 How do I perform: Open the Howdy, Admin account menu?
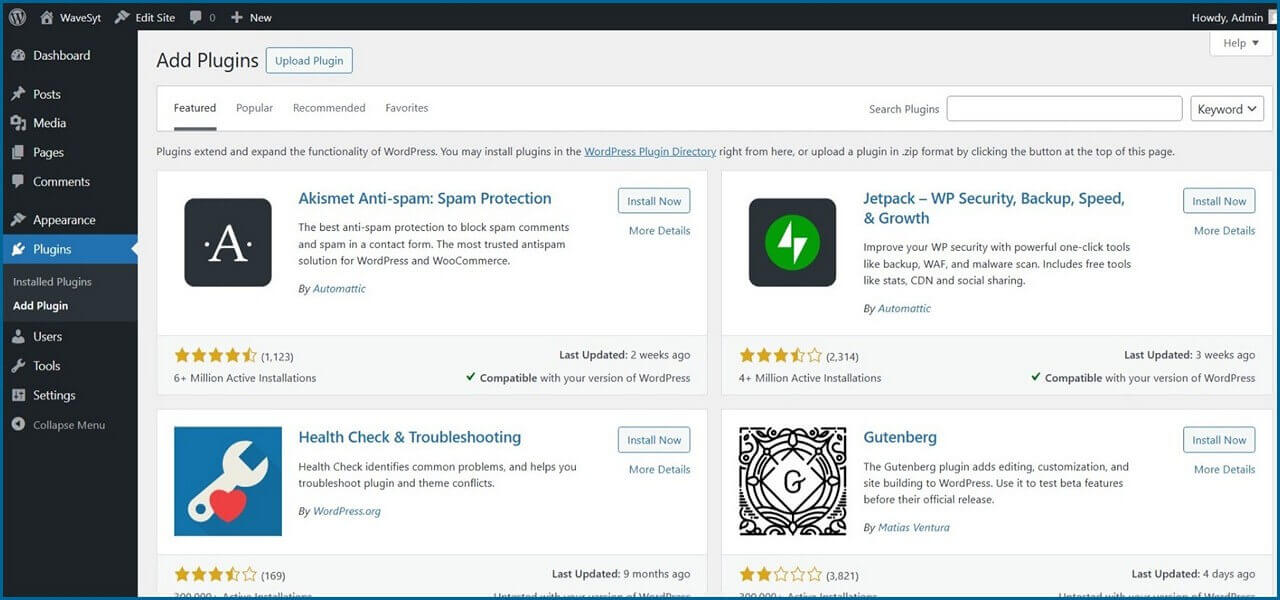1227,17
